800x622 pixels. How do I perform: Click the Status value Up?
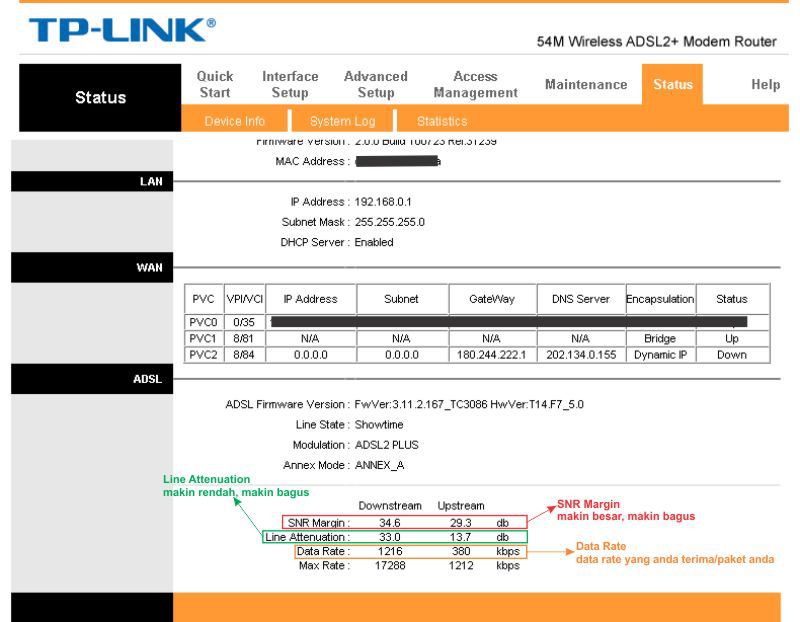[x=732, y=338]
